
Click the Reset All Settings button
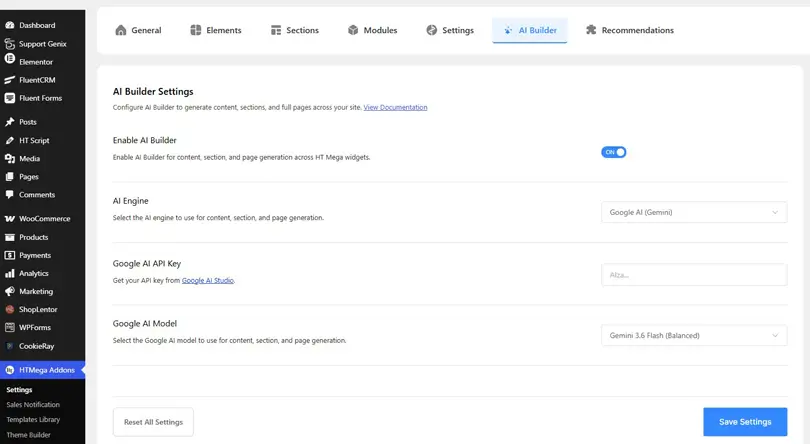[153, 422]
